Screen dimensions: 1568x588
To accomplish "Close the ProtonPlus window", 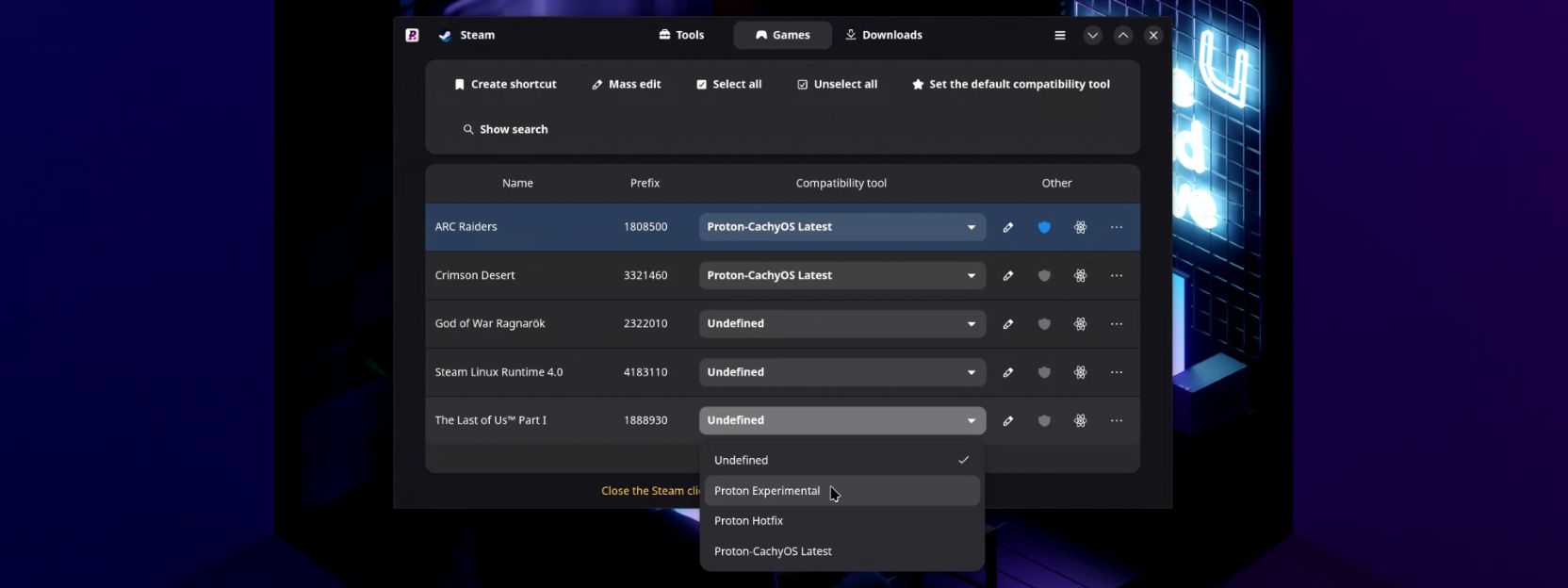I will tap(1153, 35).
